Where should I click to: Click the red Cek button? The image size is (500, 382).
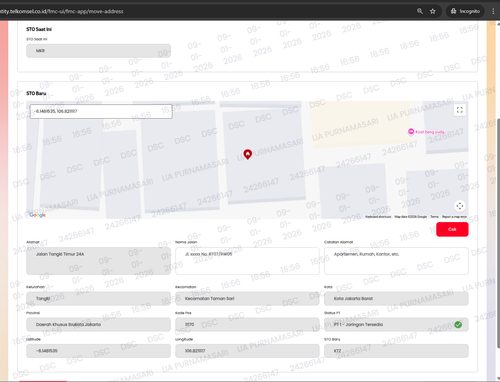452,229
